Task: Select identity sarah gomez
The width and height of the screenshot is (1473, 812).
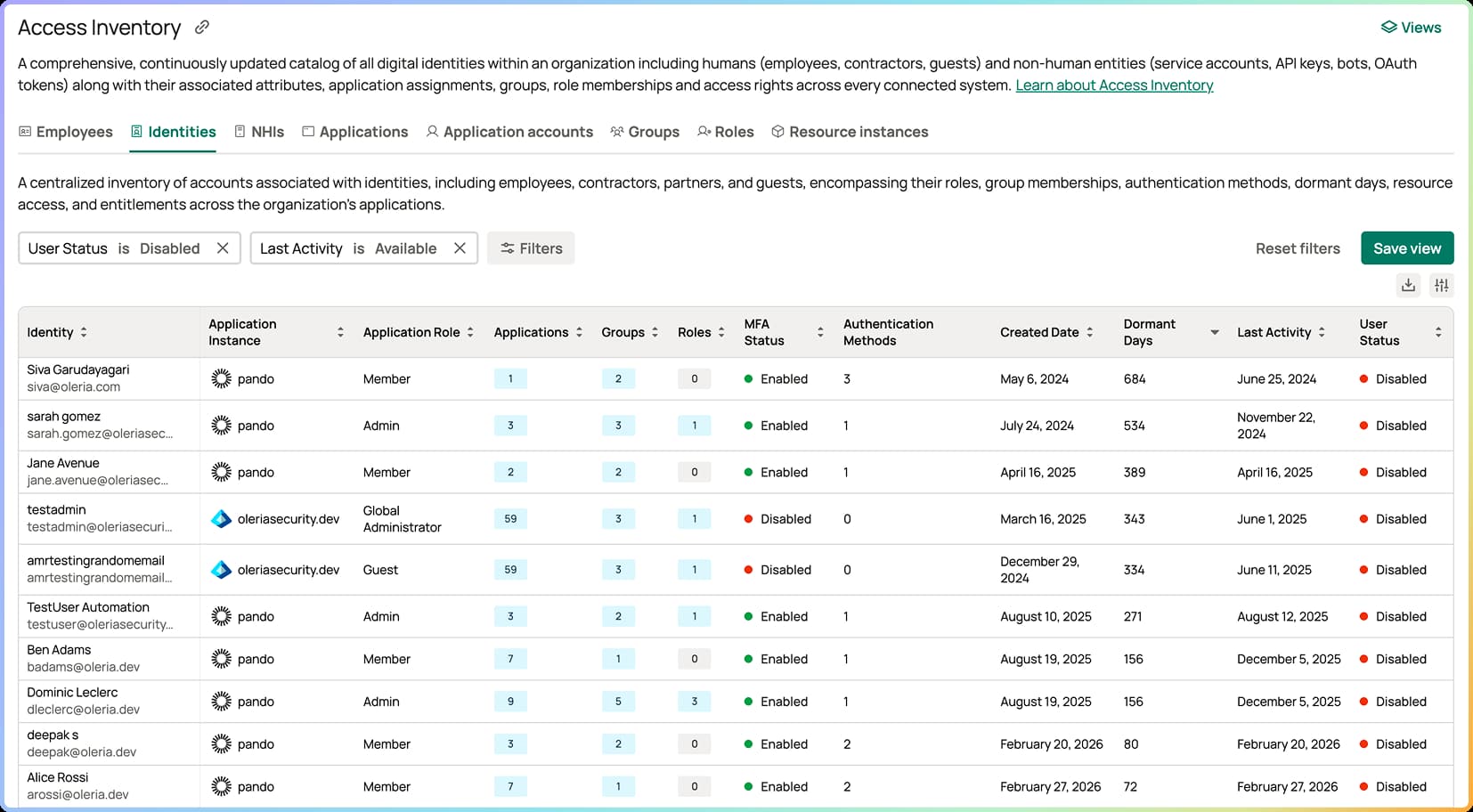Action: (63, 417)
